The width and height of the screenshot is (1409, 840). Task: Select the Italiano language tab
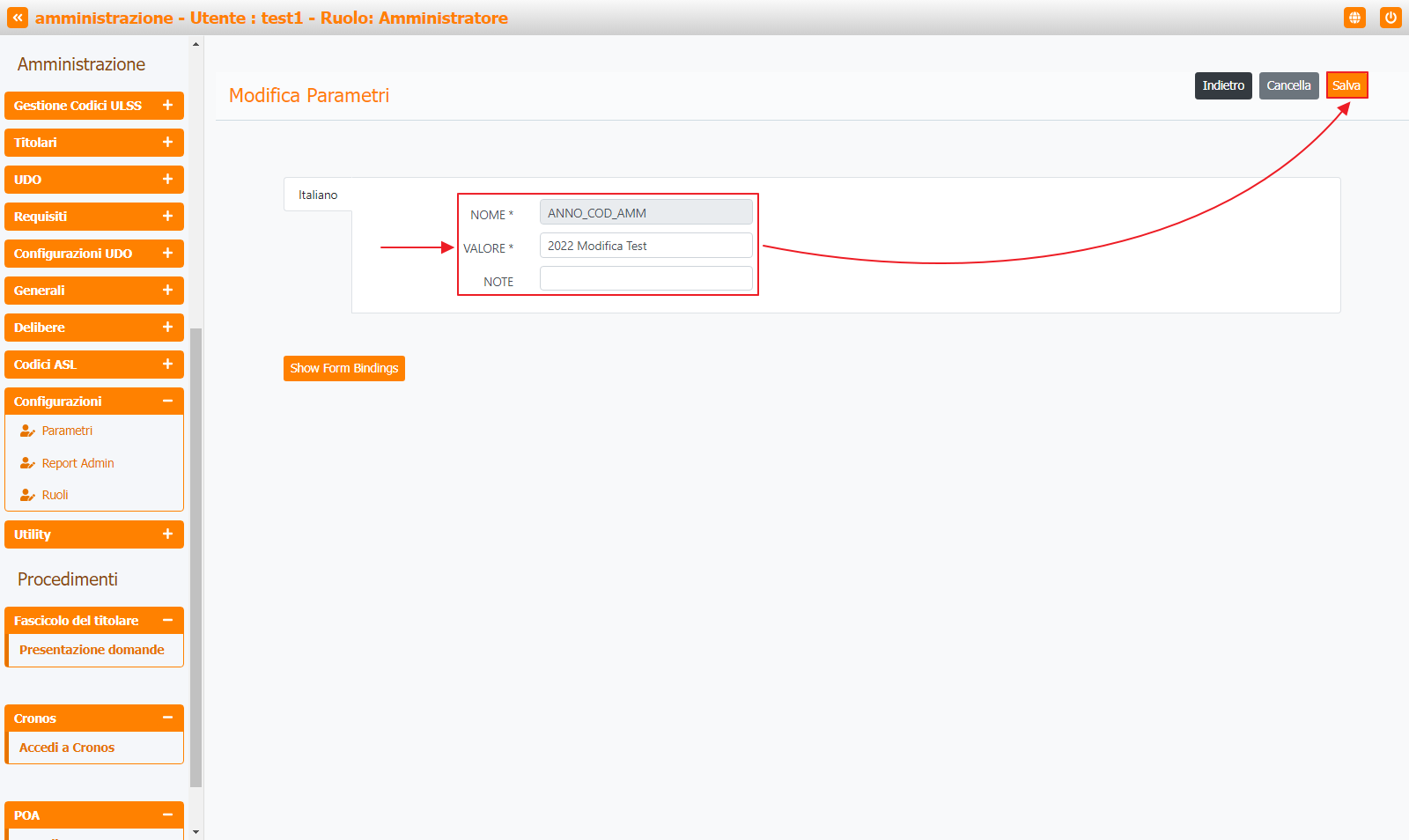[x=318, y=195]
